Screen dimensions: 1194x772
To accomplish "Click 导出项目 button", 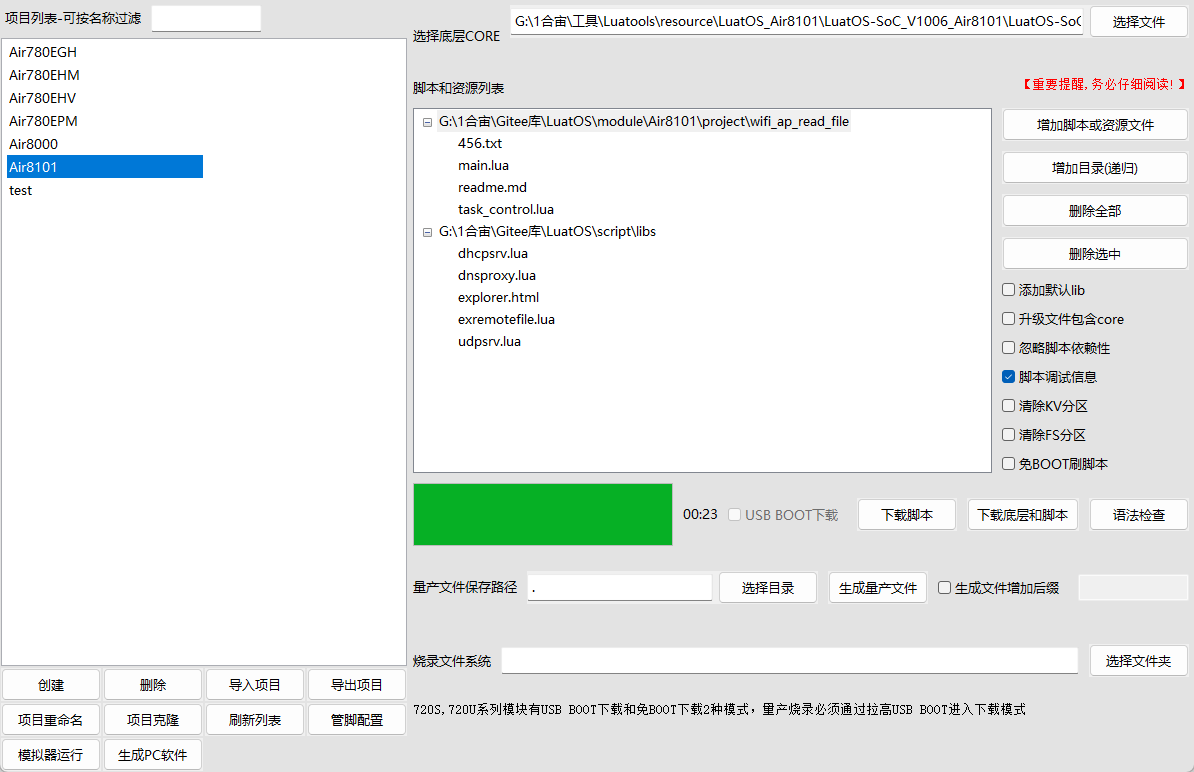I will tap(357, 685).
